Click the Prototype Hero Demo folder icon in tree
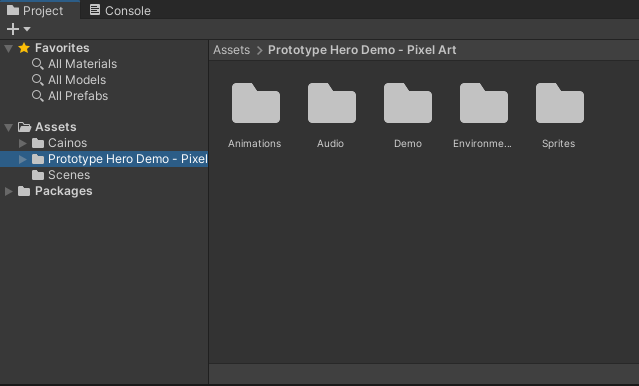This screenshot has width=639, height=386. click(x=38, y=159)
